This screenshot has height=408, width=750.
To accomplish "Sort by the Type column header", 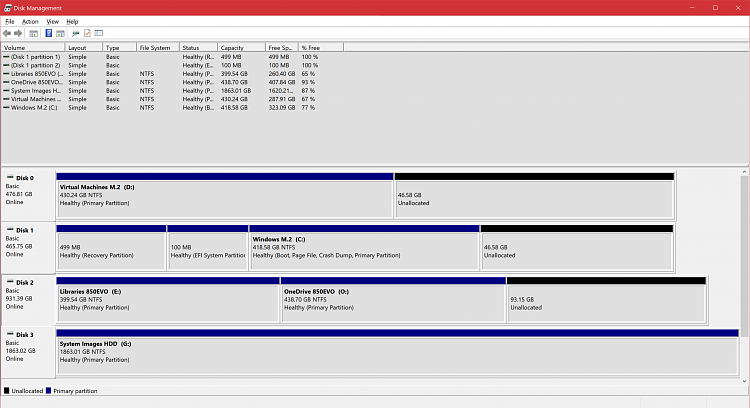I will pyautogui.click(x=120, y=48).
